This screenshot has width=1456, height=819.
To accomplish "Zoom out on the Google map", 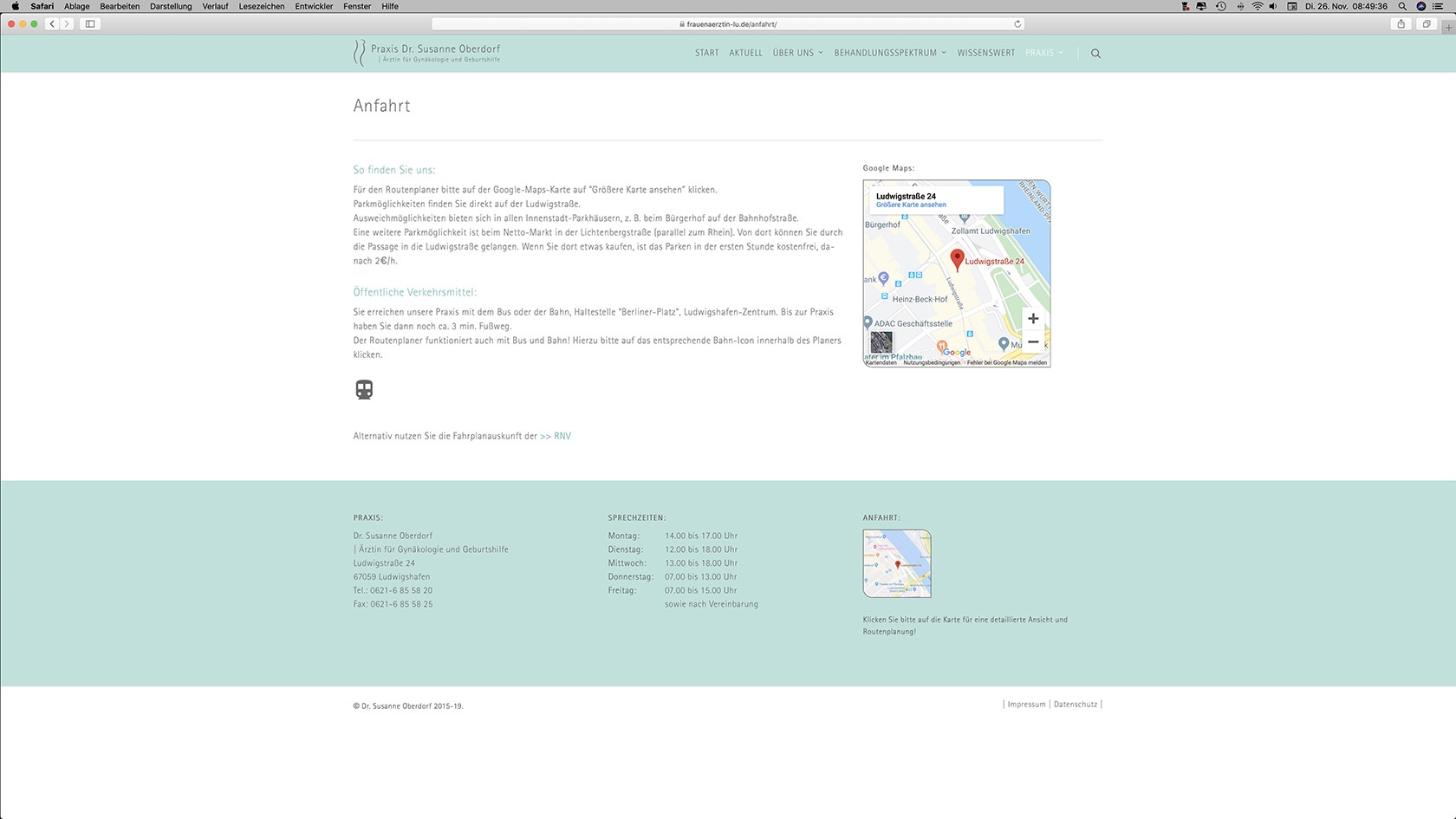I will [x=1033, y=341].
